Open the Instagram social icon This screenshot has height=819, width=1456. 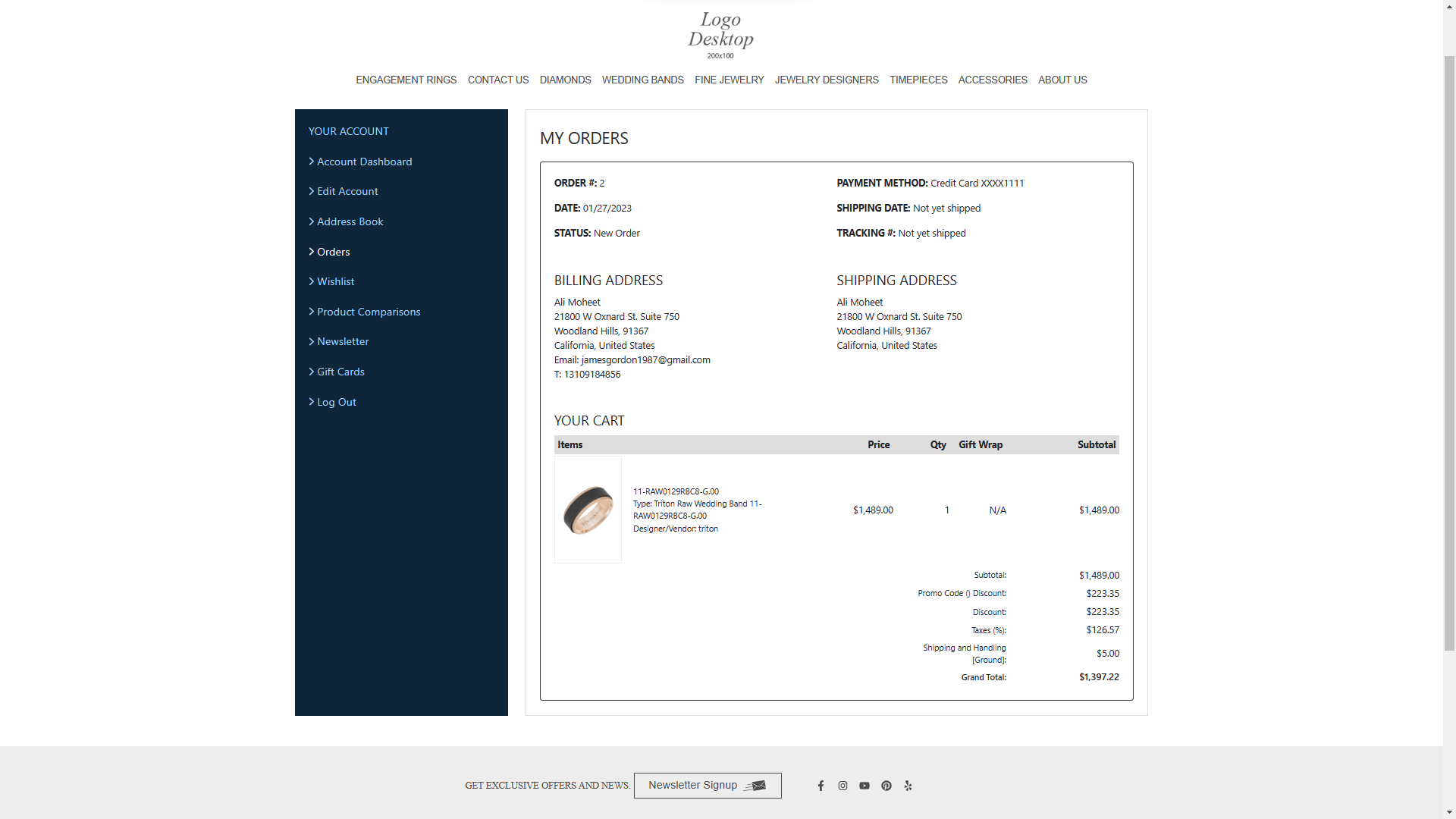[x=843, y=786]
